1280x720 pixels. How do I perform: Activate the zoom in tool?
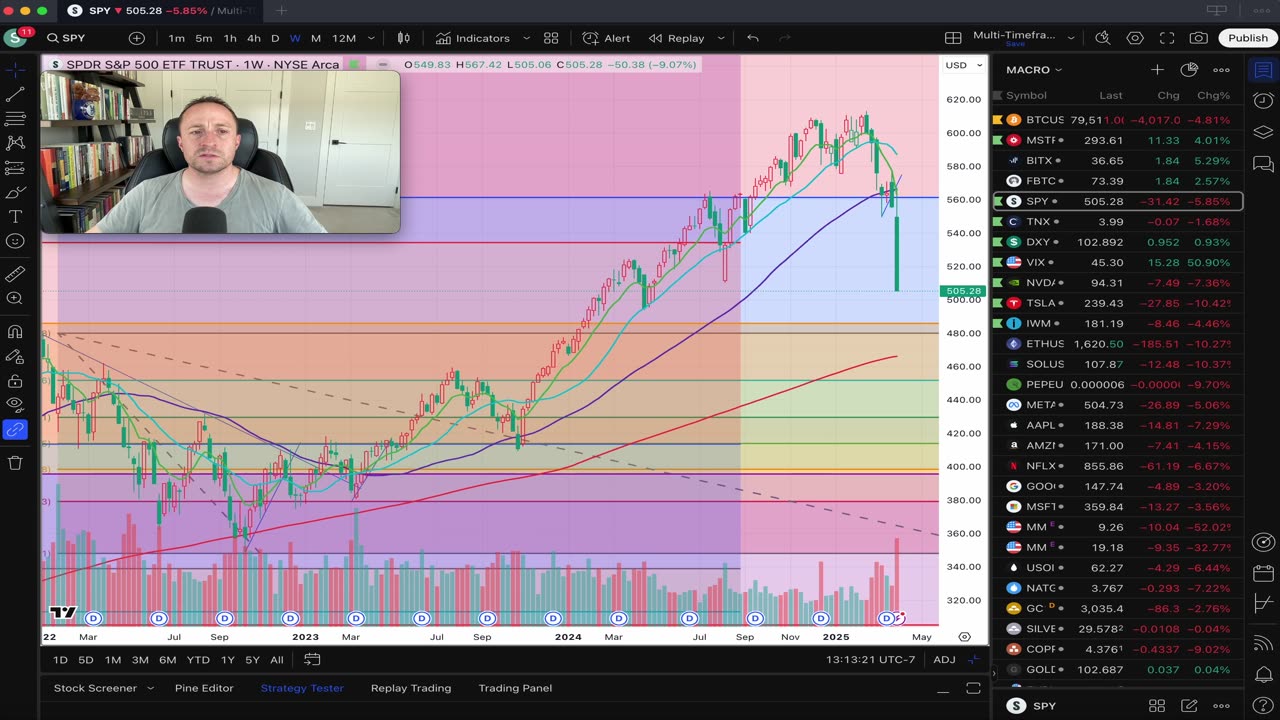[x=15, y=298]
